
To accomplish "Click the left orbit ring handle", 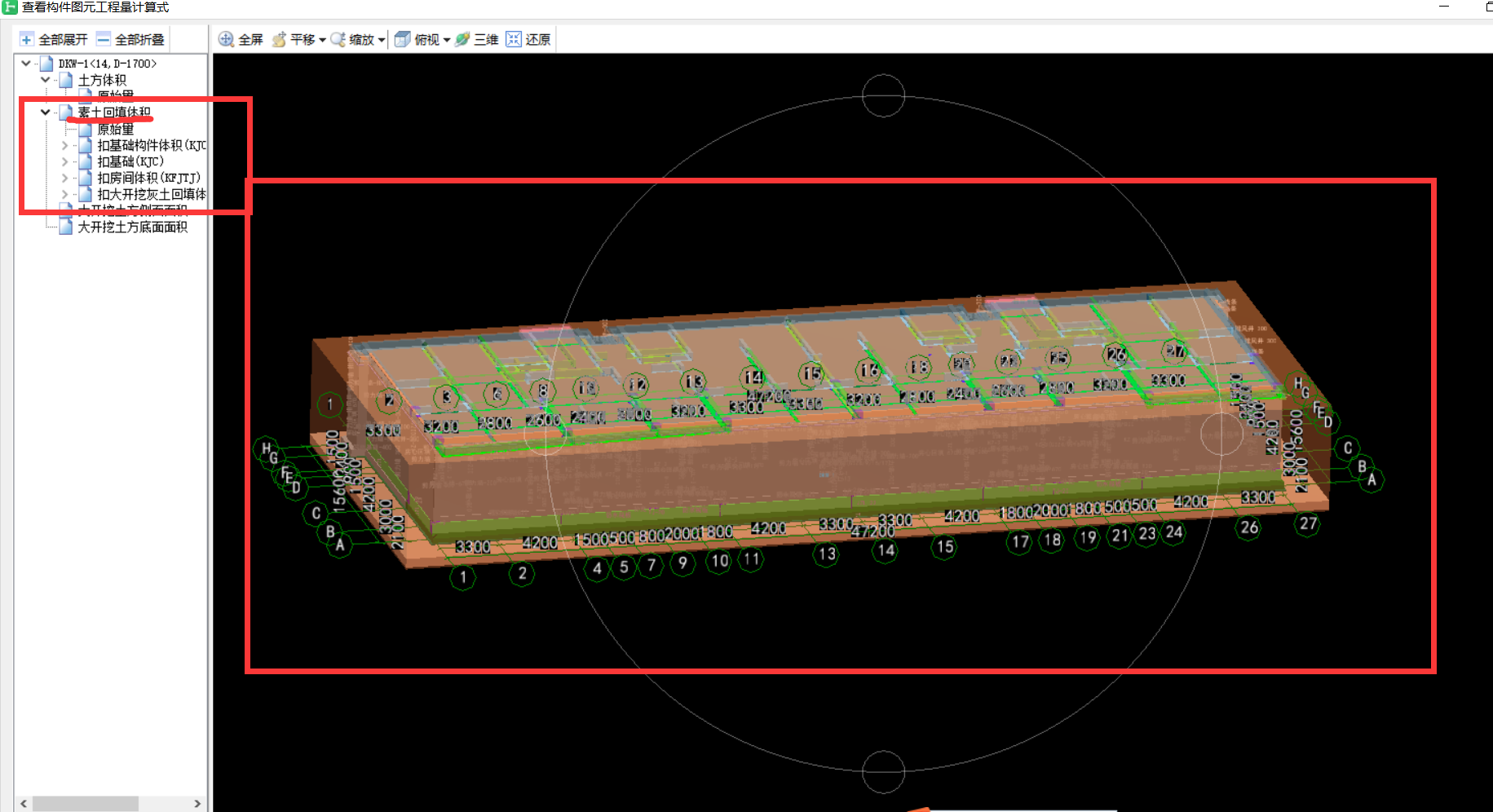I will tap(545, 433).
